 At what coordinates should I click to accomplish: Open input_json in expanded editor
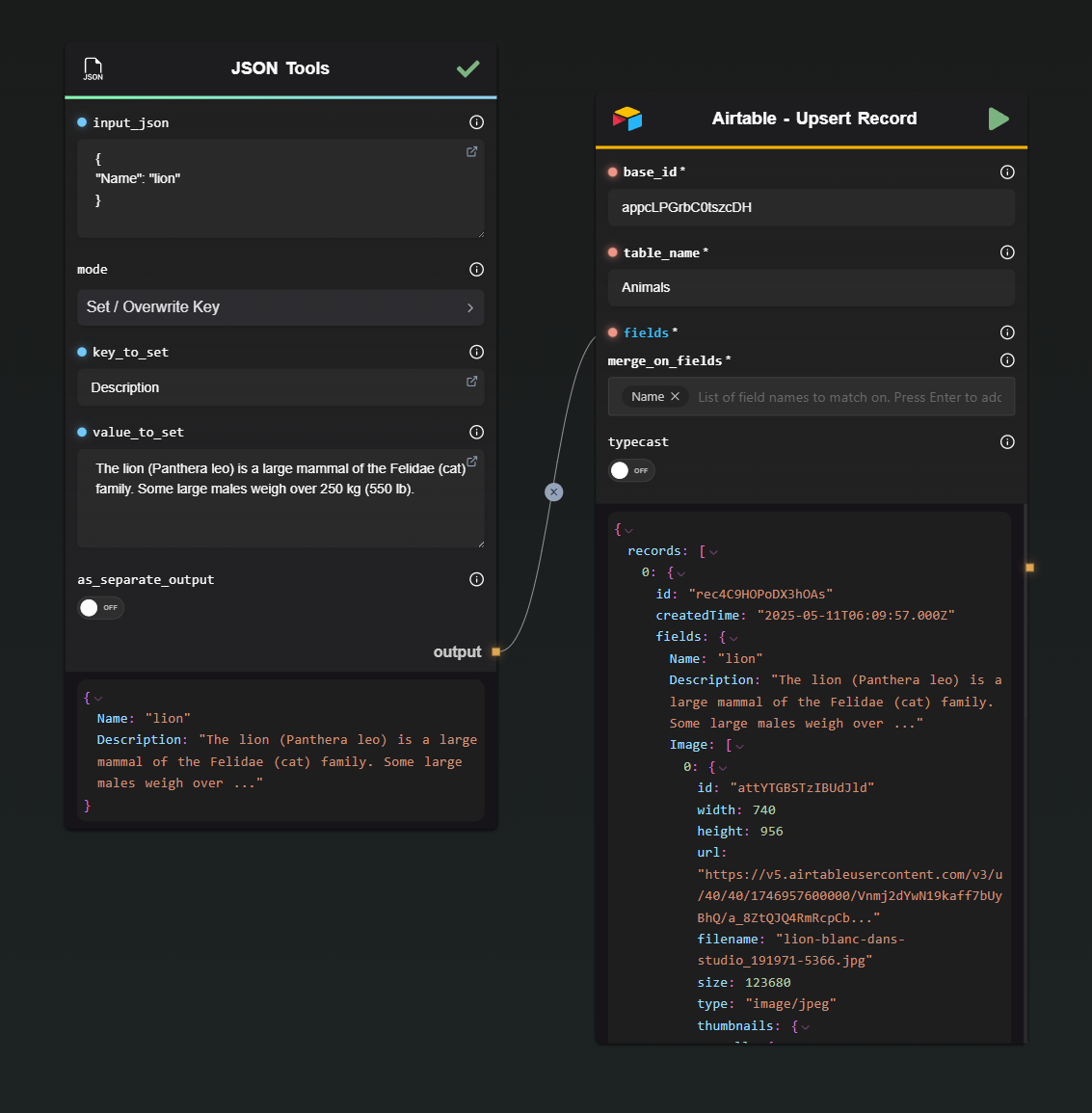(x=471, y=151)
